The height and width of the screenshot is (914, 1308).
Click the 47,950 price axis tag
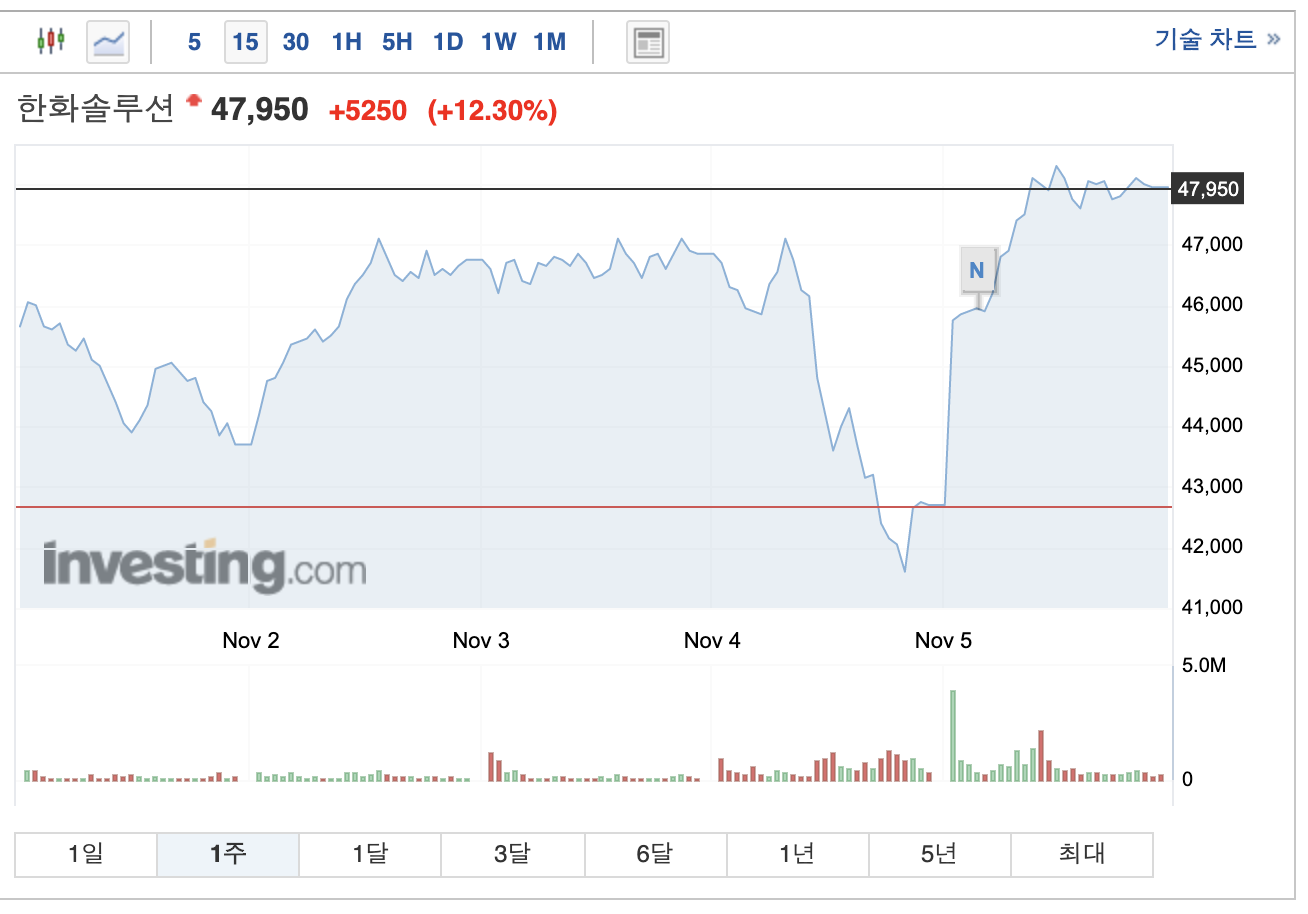tap(1208, 189)
